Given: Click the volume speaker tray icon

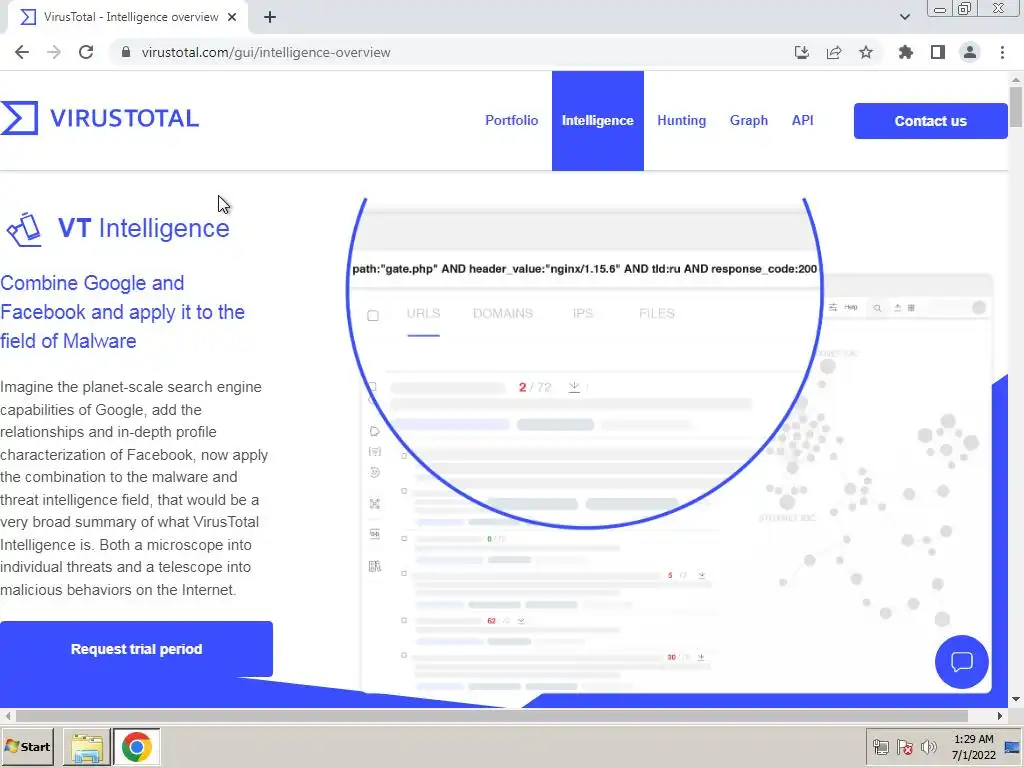Looking at the screenshot, I should click(928, 746).
